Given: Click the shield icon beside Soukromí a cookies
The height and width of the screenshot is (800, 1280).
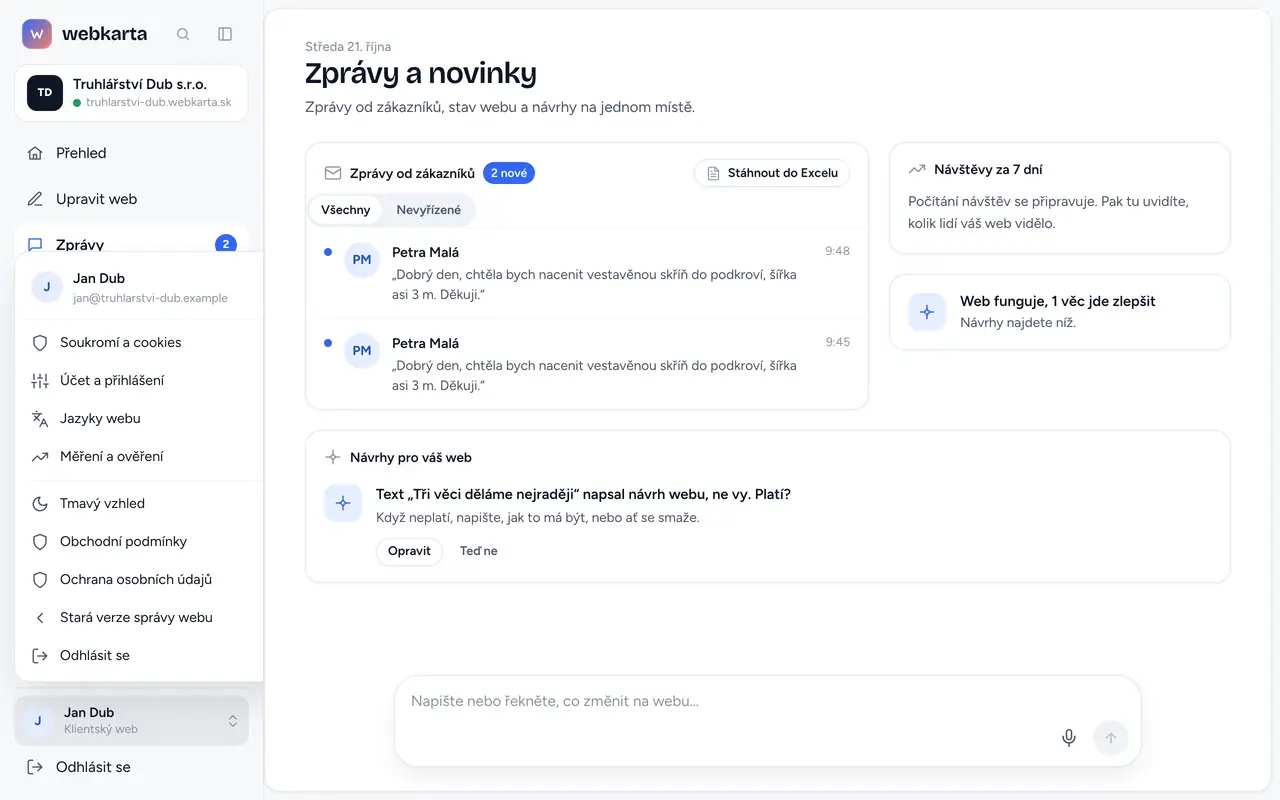Looking at the screenshot, I should click(x=40, y=342).
